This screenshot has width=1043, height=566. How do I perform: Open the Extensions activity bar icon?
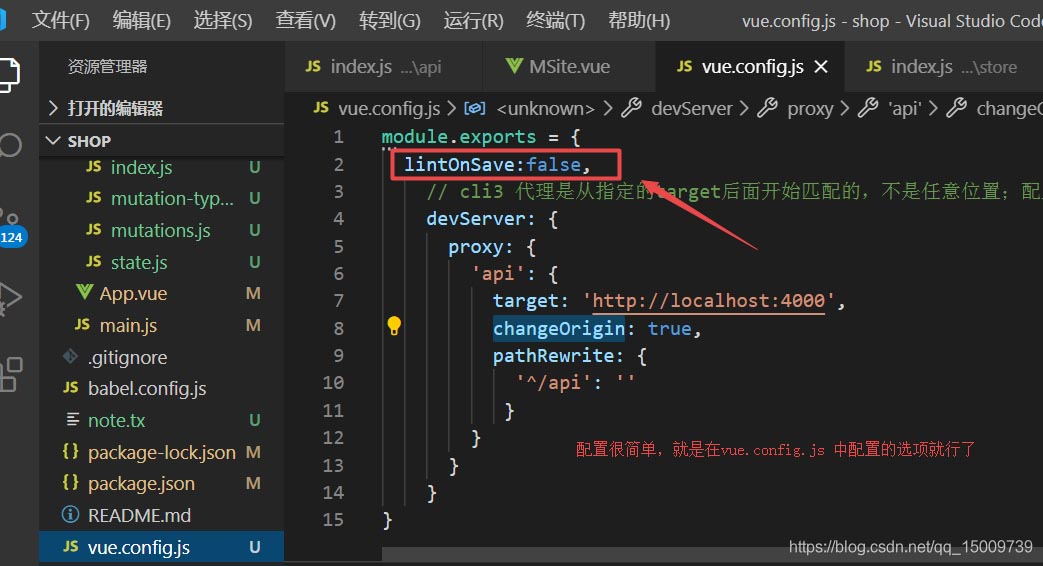pyautogui.click(x=11, y=374)
